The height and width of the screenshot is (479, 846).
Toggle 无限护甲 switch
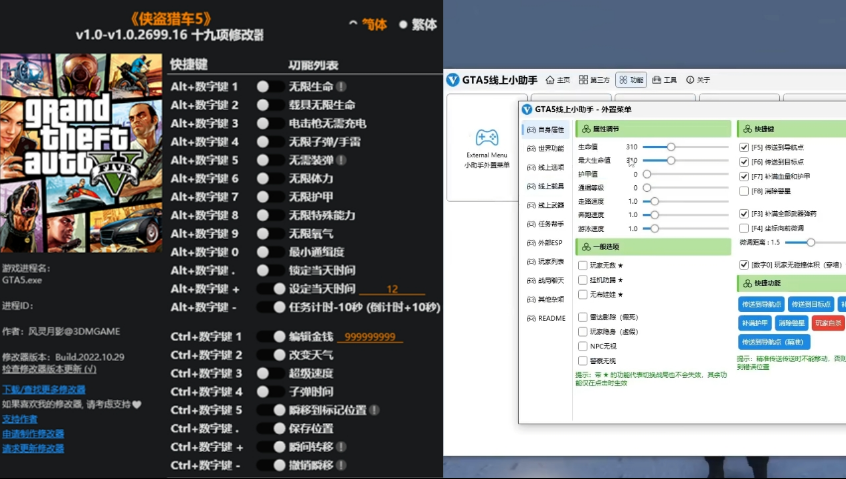tap(270, 197)
